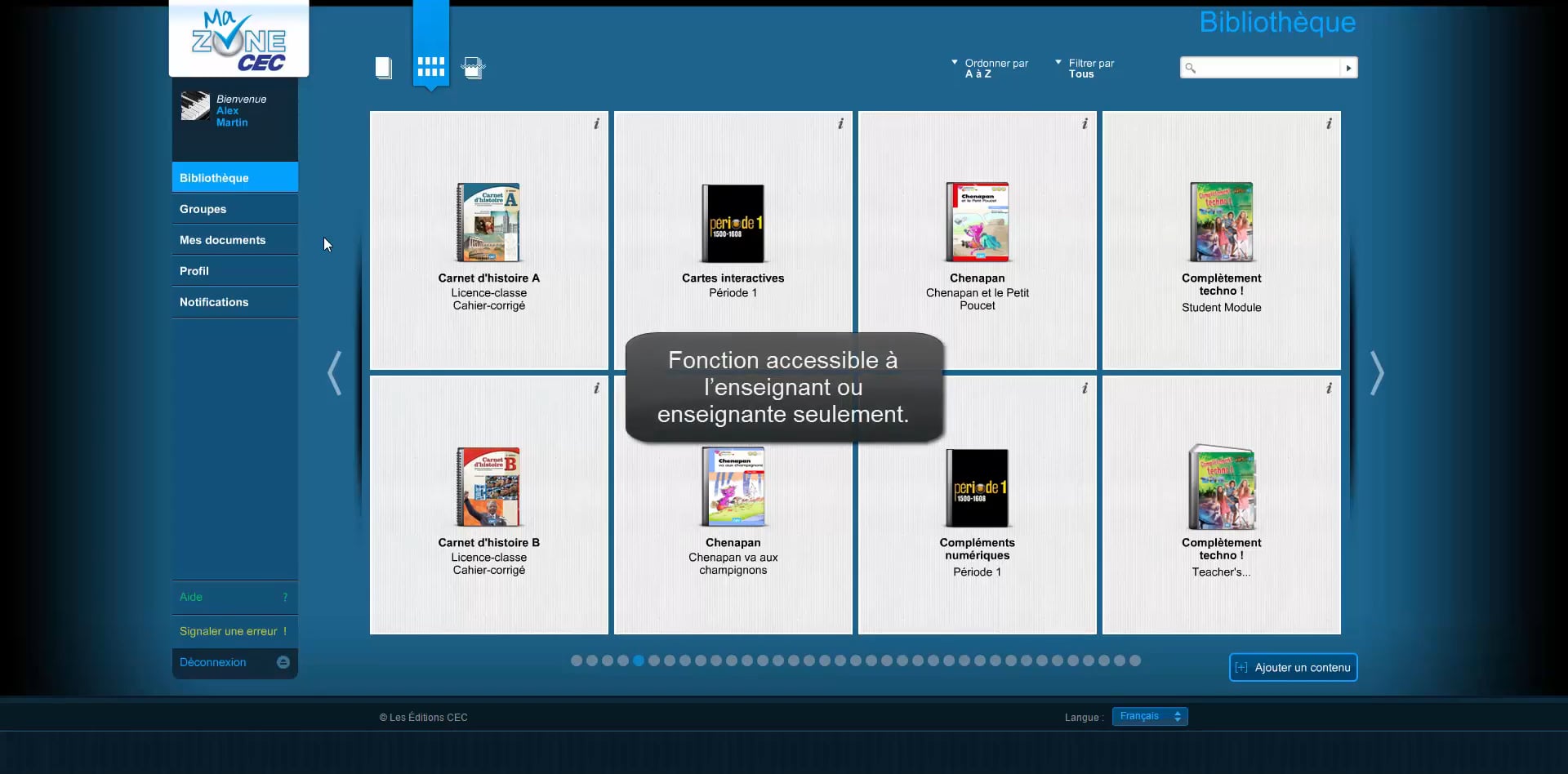Open the Aide help question mark
Screen dimensions: 1568x774
pos(285,597)
